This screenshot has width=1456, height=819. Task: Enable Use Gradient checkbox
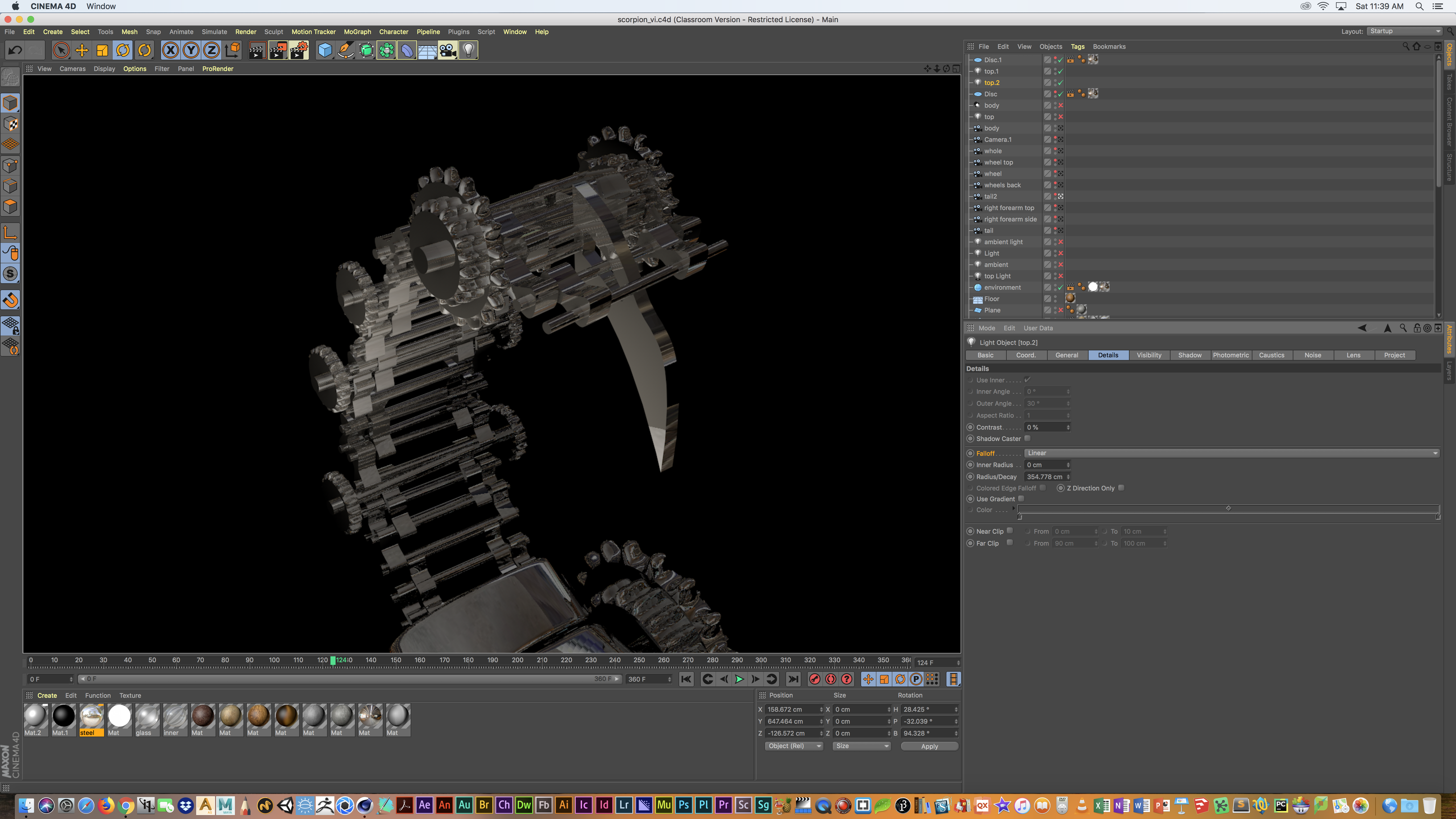click(x=1021, y=499)
